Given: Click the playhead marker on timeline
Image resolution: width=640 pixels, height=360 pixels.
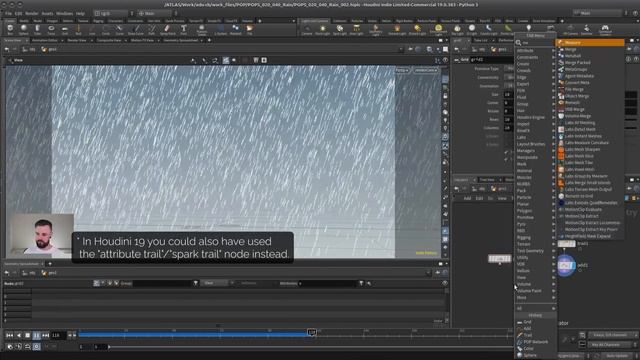Looking at the screenshot, I should click(312, 333).
